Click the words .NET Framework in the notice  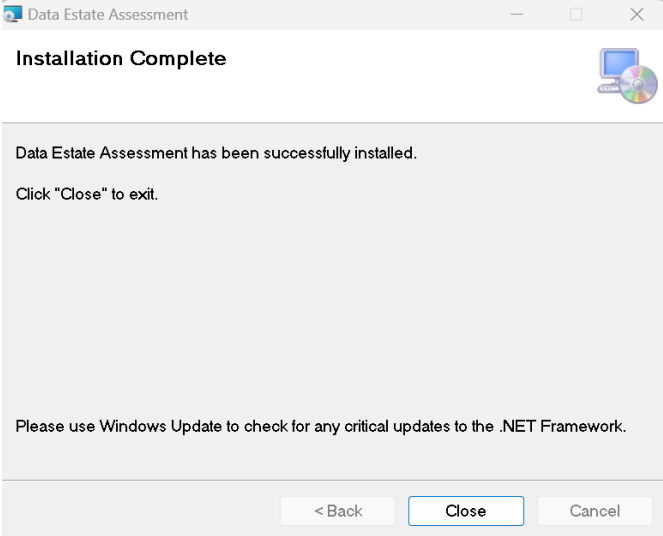pyautogui.click(x=562, y=426)
